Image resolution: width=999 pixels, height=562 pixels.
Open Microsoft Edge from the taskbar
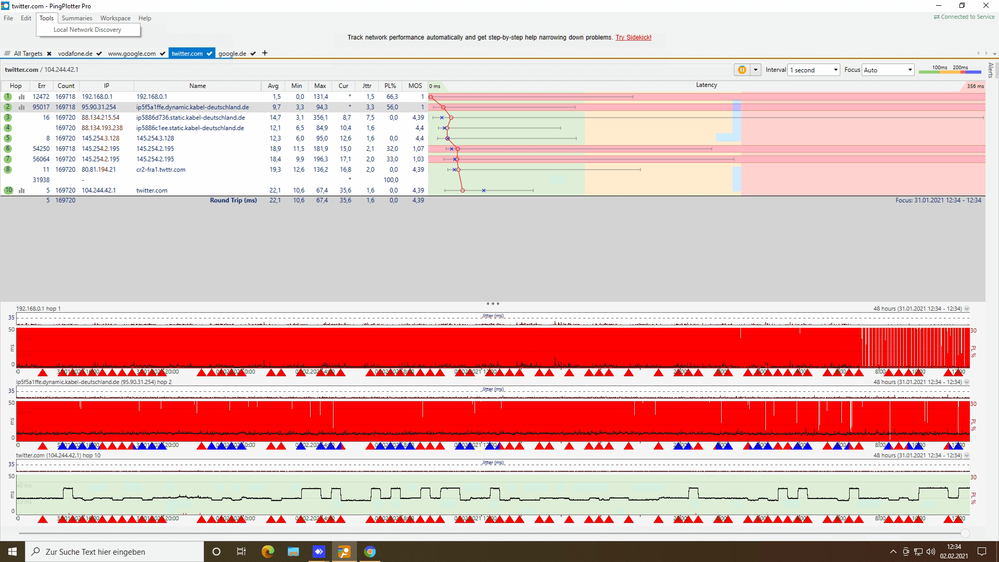tap(268, 552)
